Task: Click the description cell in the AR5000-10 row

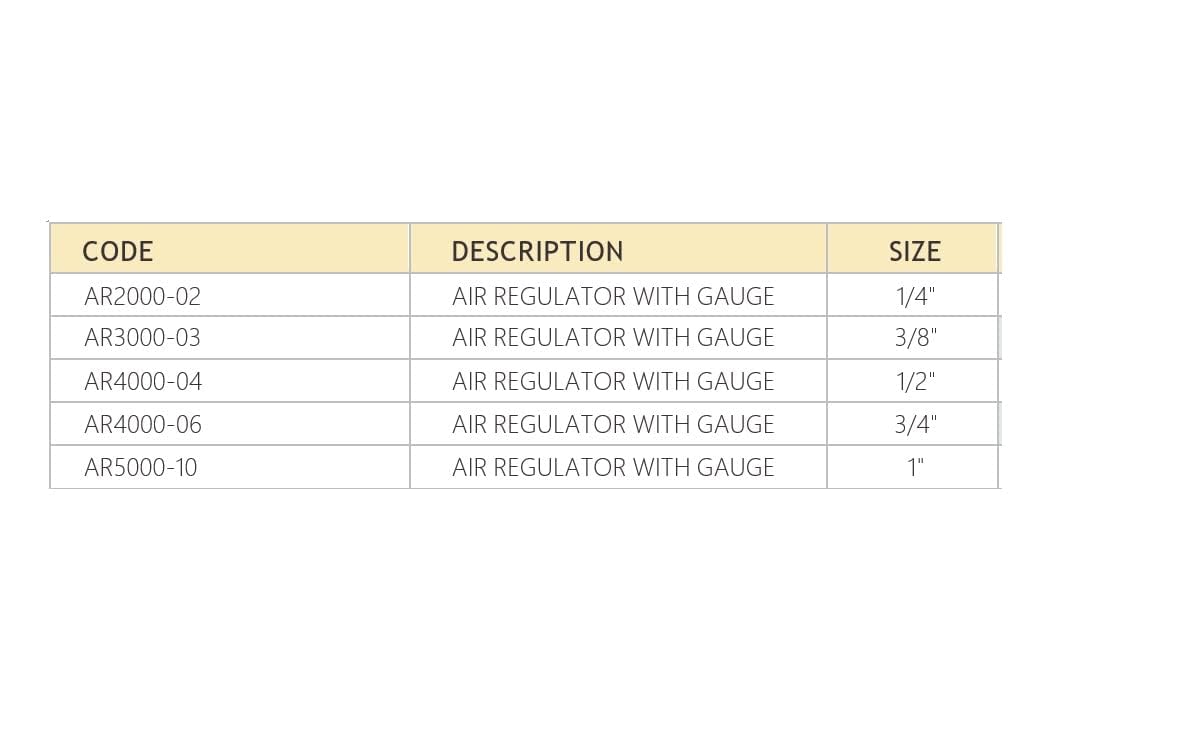Action: tap(613, 467)
